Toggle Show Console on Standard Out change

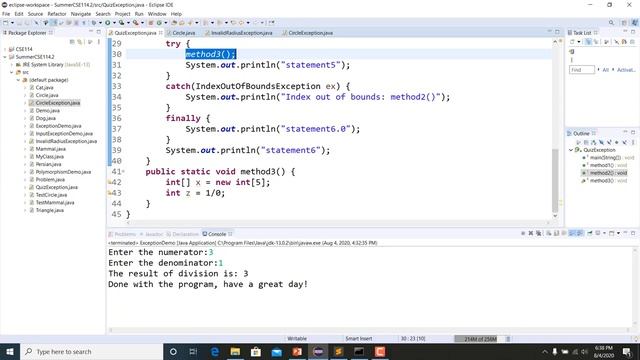[571, 233]
